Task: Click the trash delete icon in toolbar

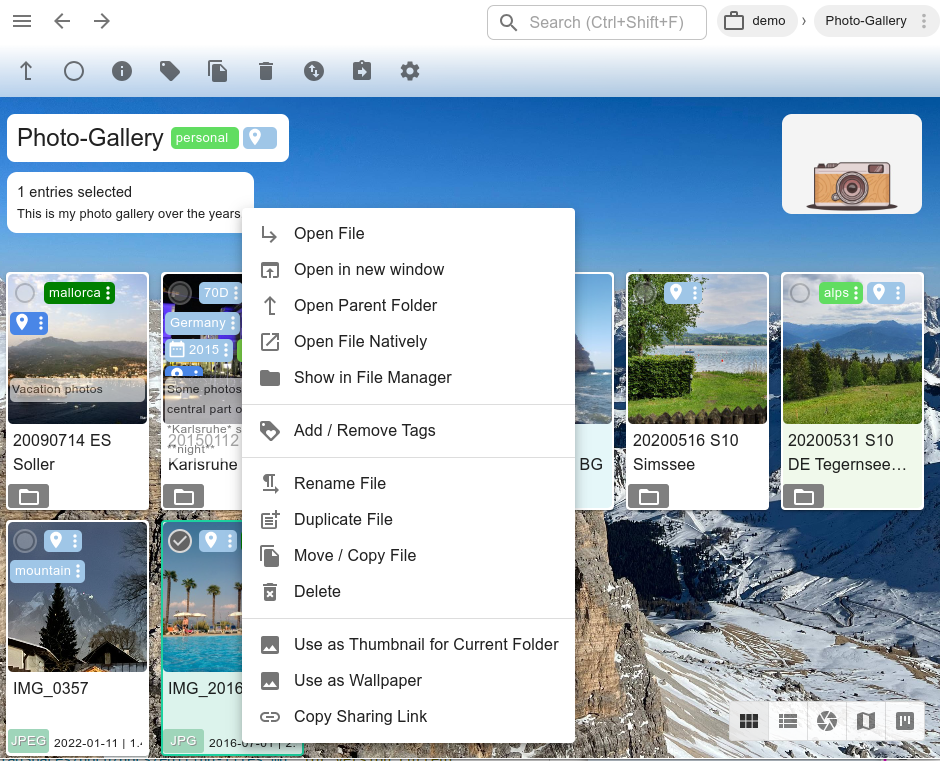Action: coord(265,71)
